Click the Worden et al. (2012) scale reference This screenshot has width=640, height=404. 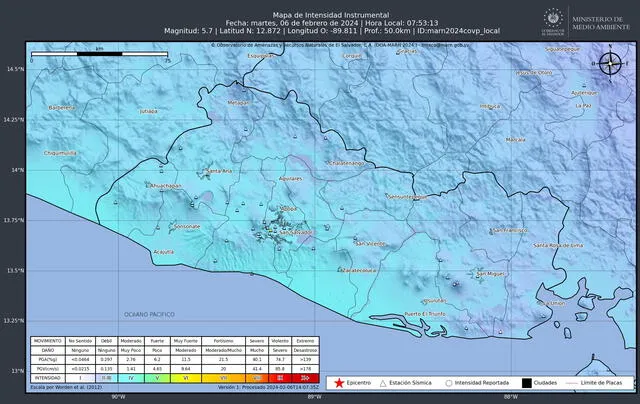point(68,387)
